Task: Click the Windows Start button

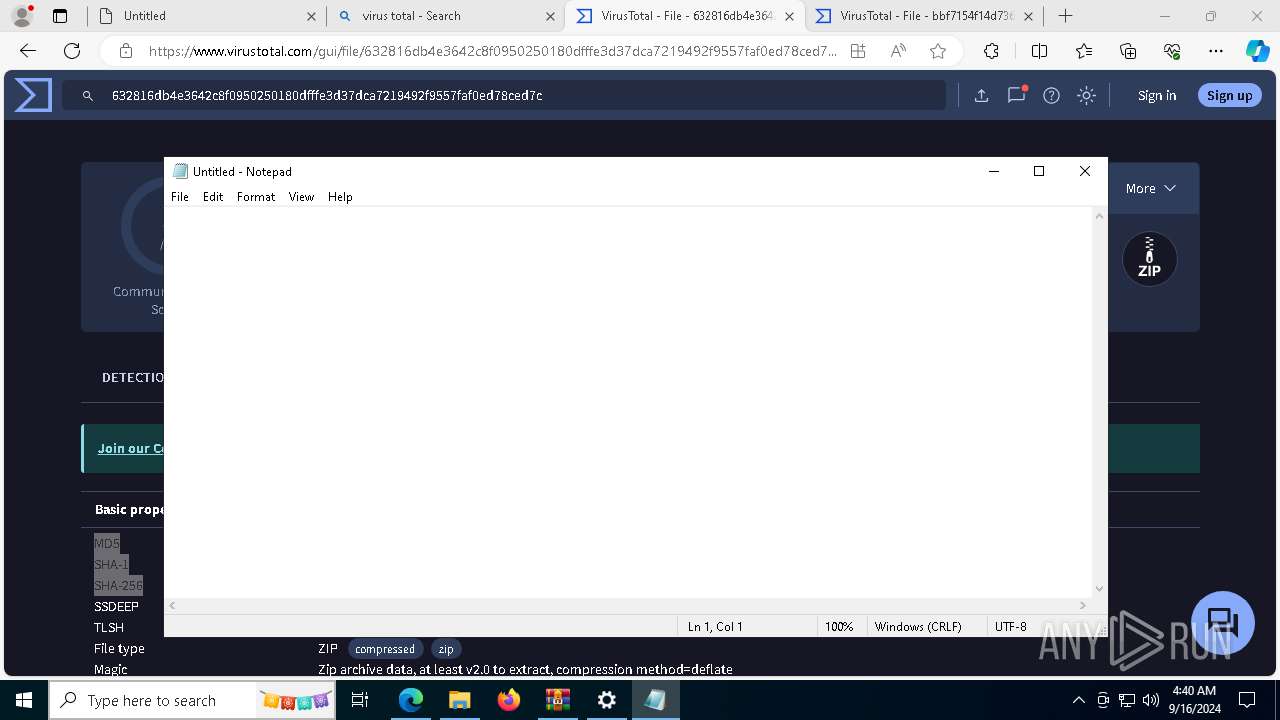Action: click(24, 700)
